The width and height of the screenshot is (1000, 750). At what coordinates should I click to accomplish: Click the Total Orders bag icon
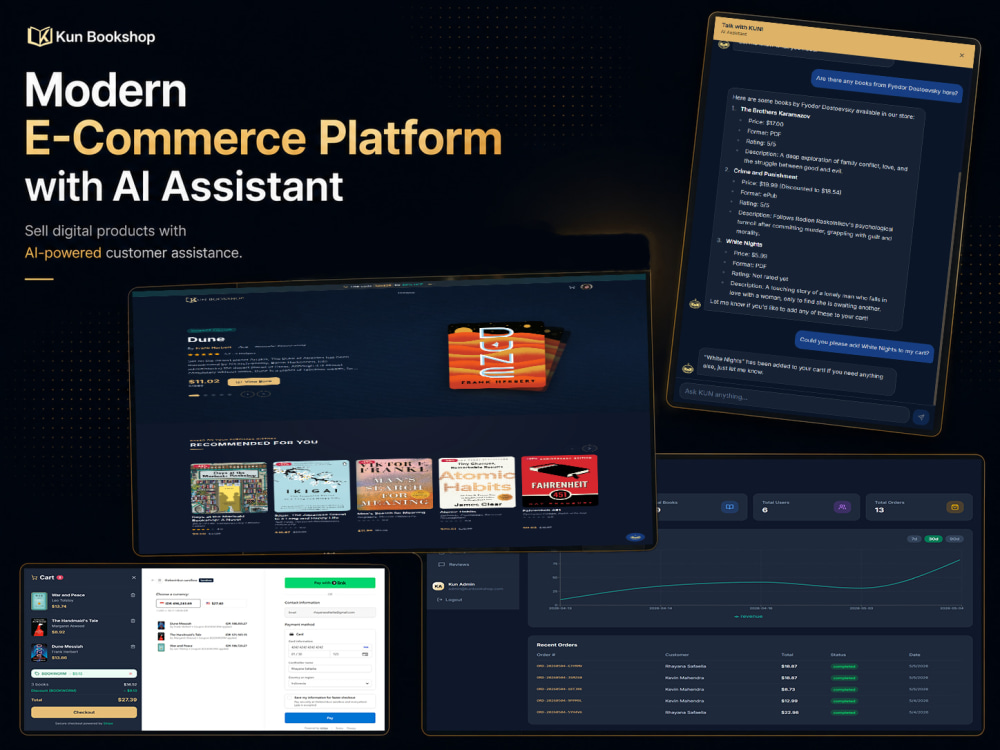pyautogui.click(x=955, y=507)
